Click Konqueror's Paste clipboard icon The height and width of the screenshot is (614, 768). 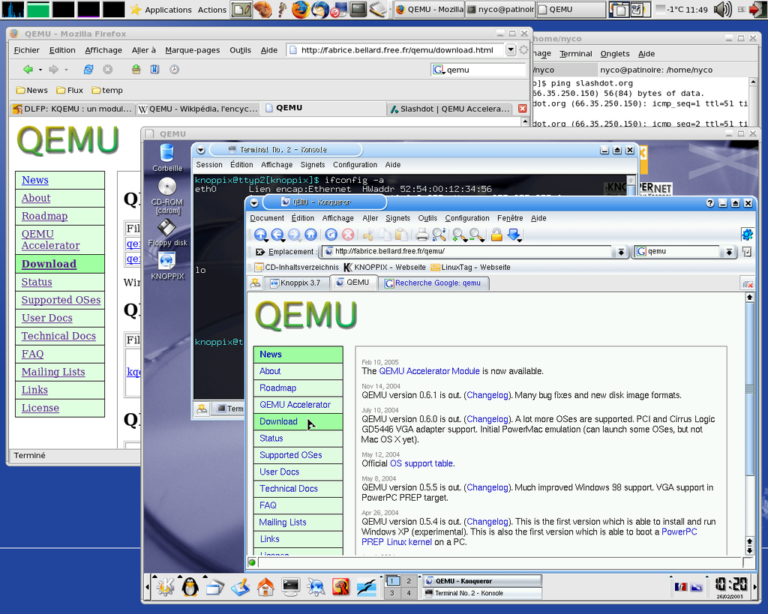(401, 235)
